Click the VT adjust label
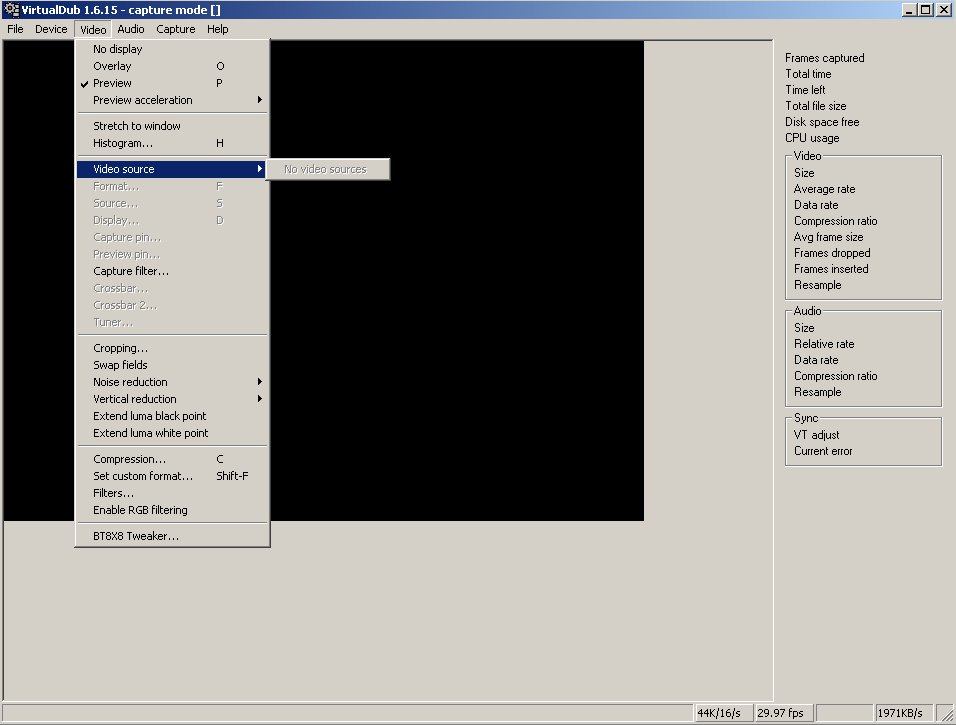956x725 pixels. tap(816, 435)
